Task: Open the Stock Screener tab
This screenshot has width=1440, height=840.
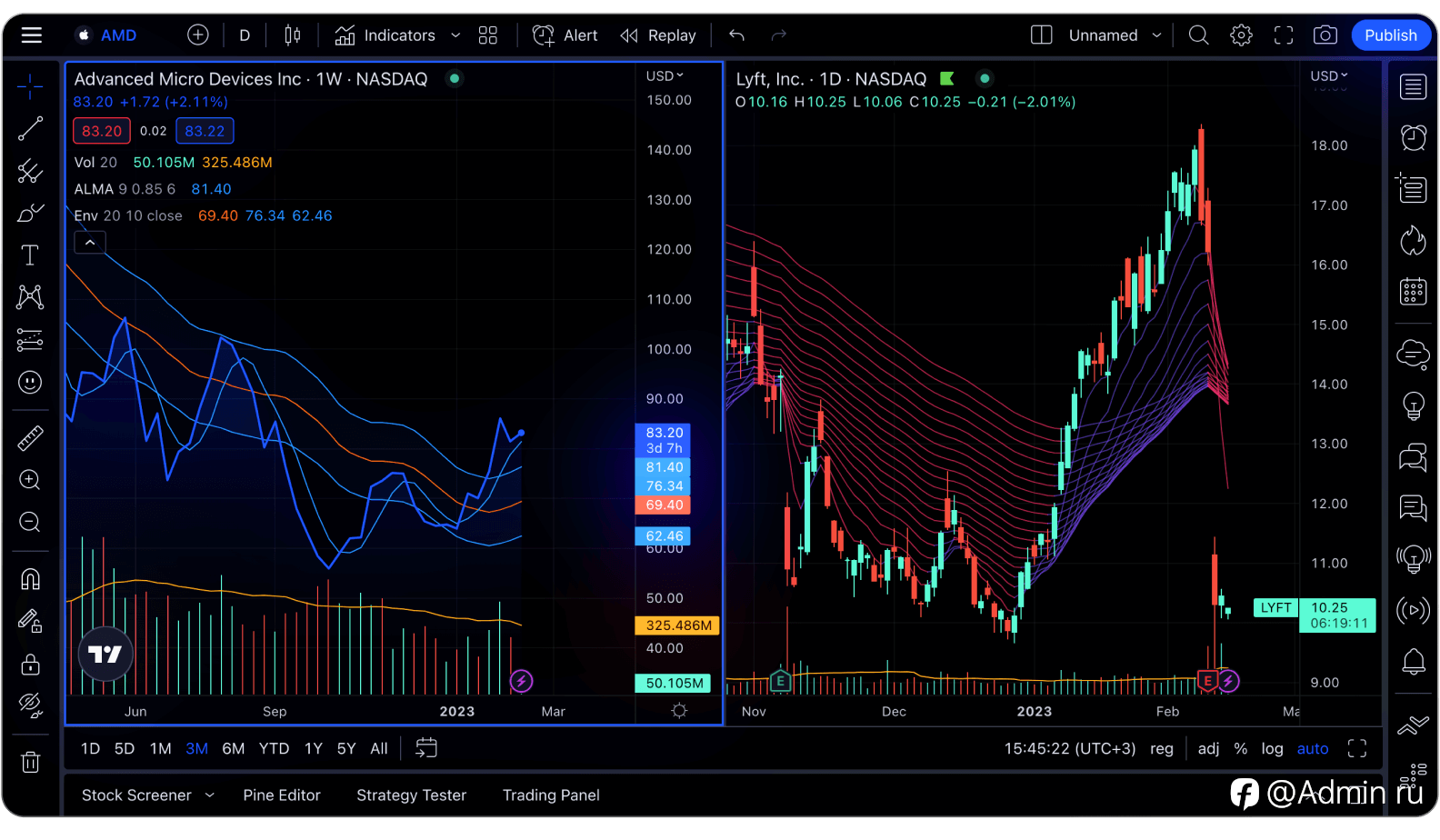Action: [x=136, y=795]
